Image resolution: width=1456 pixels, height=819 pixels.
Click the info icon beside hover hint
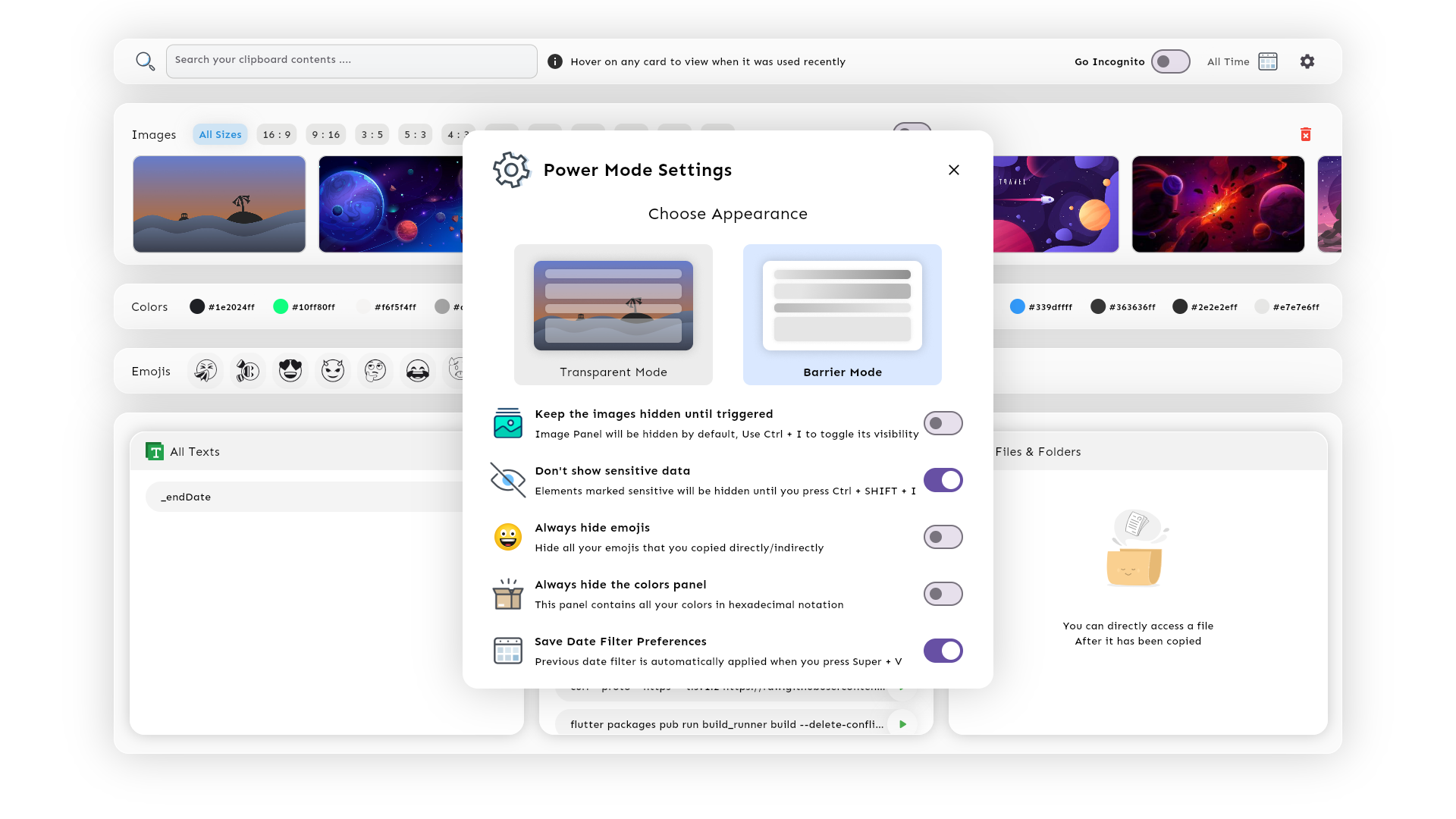[x=555, y=61]
